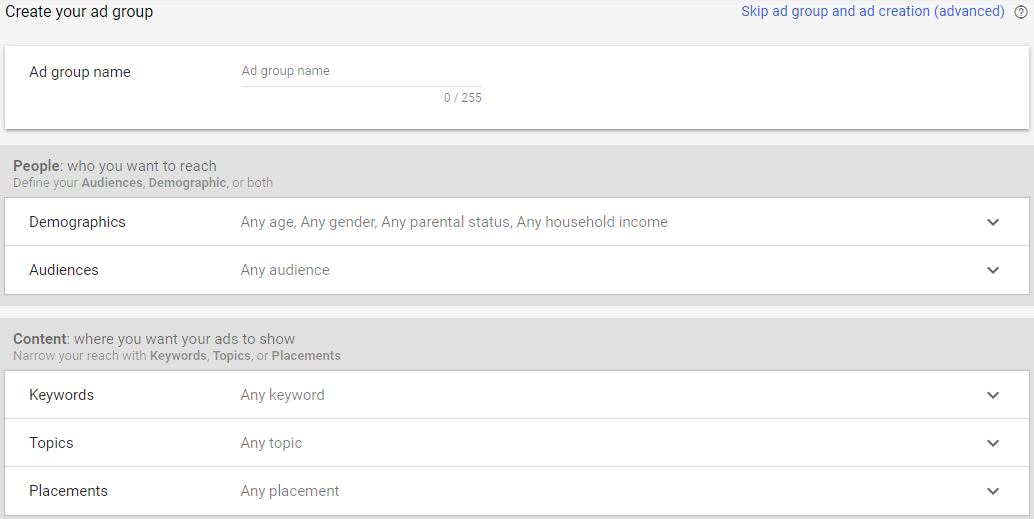Click the 'Any keyword' summary text
1034x519 pixels.
click(282, 395)
